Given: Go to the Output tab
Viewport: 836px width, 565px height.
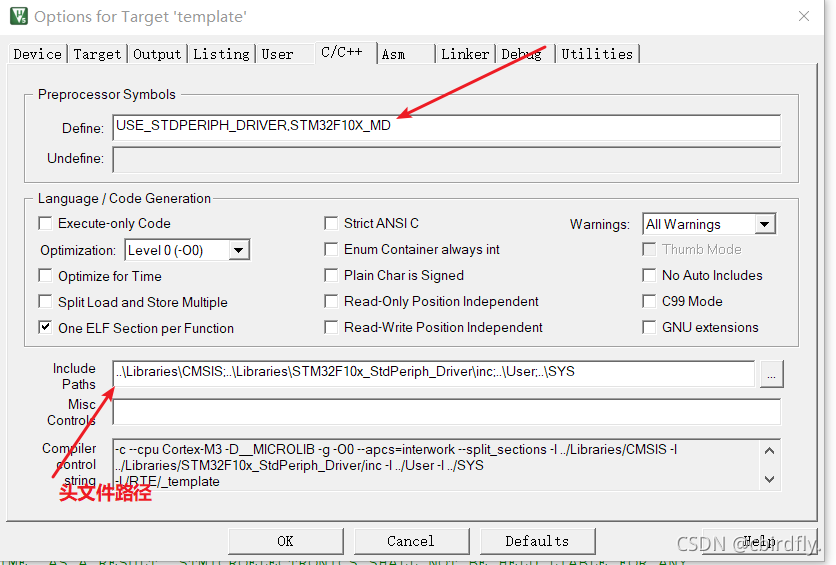Looking at the screenshot, I should [x=157, y=54].
